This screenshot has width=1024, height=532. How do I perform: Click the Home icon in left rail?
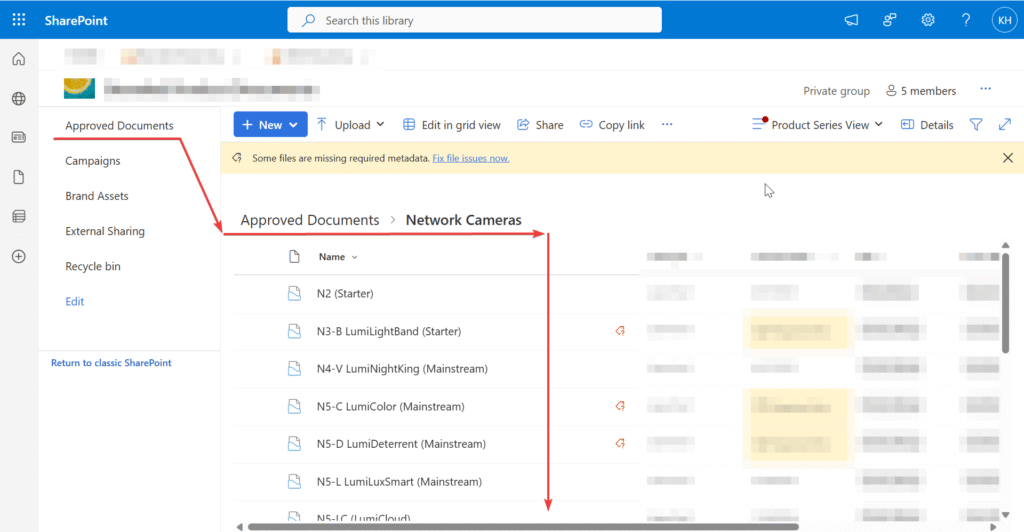(18, 59)
